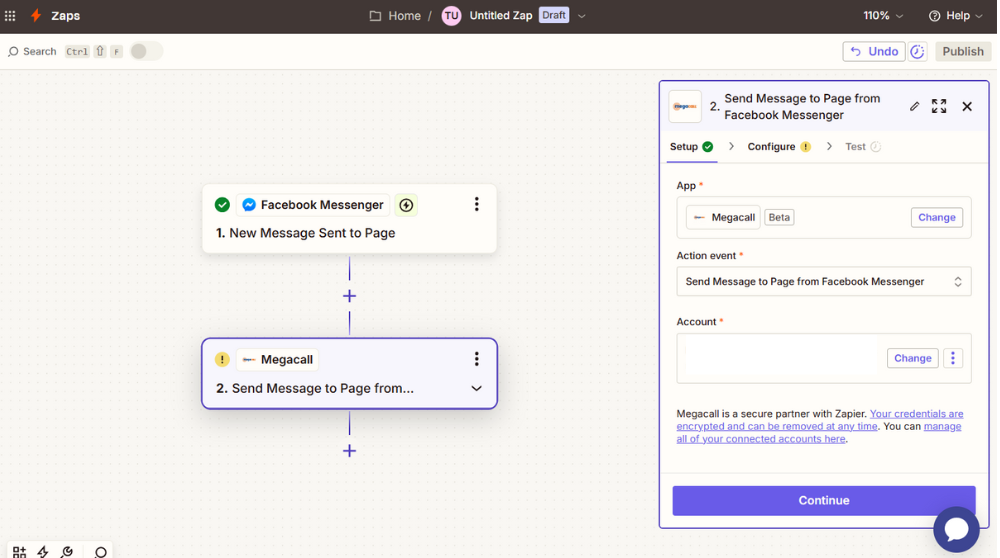The image size is (1000, 558).
Task: Expand the step panel to fullscreen
Action: (x=939, y=106)
